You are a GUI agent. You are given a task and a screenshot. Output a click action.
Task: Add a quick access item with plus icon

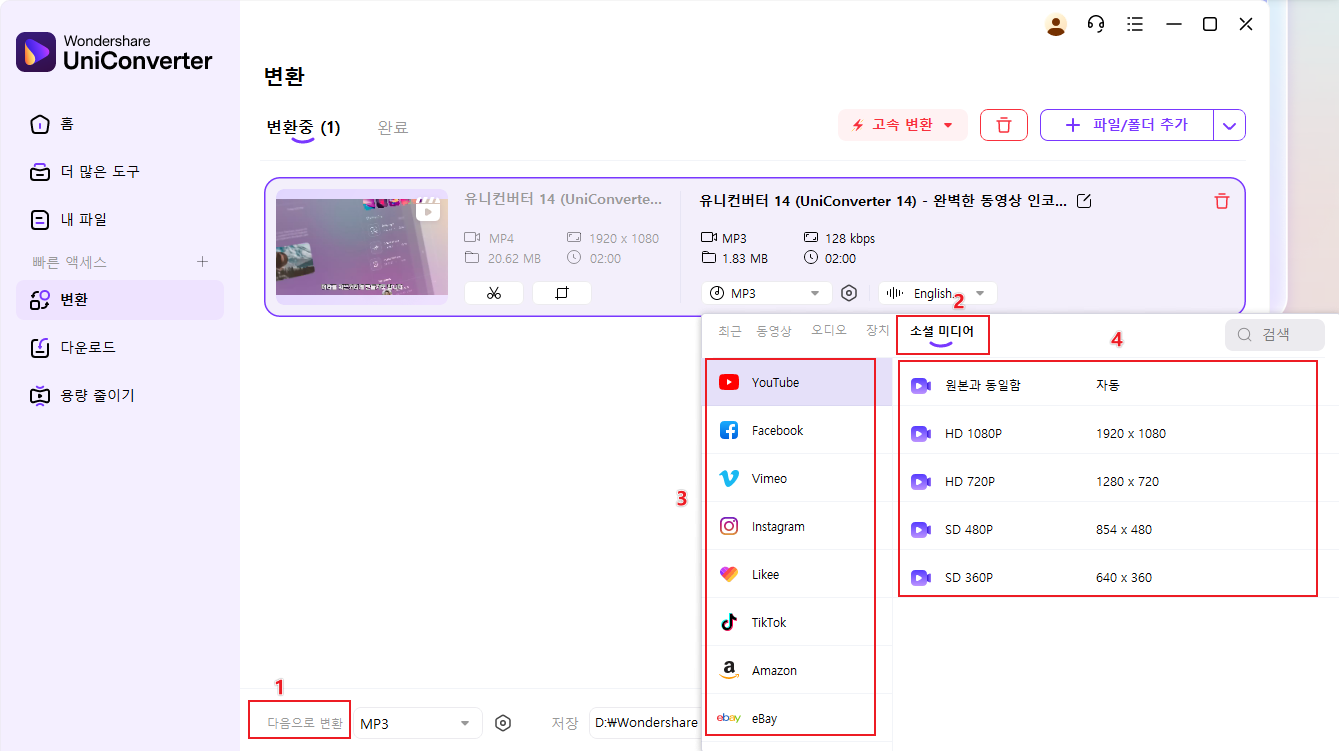tap(202, 262)
